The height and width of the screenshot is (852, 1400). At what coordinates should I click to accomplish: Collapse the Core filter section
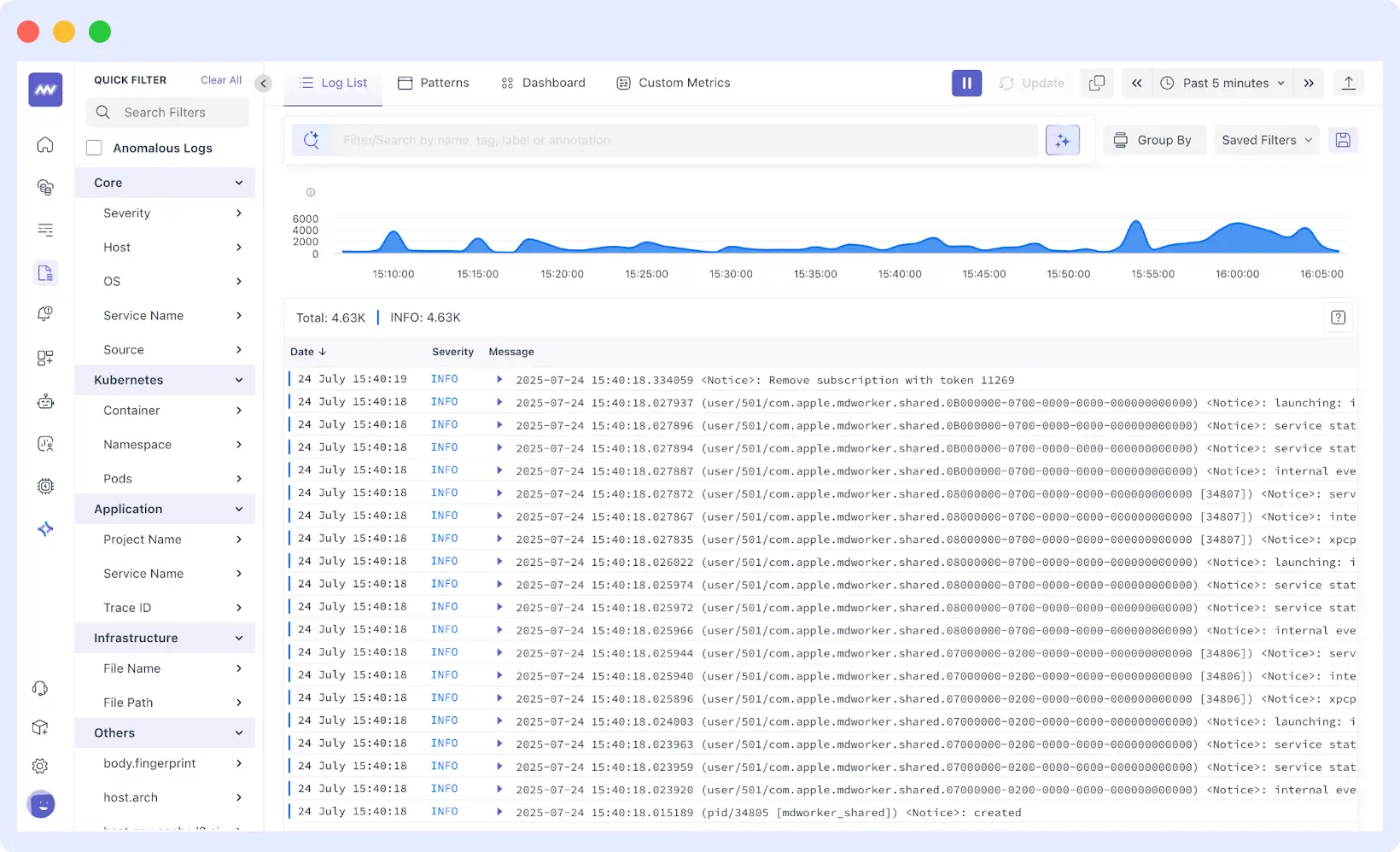click(237, 182)
